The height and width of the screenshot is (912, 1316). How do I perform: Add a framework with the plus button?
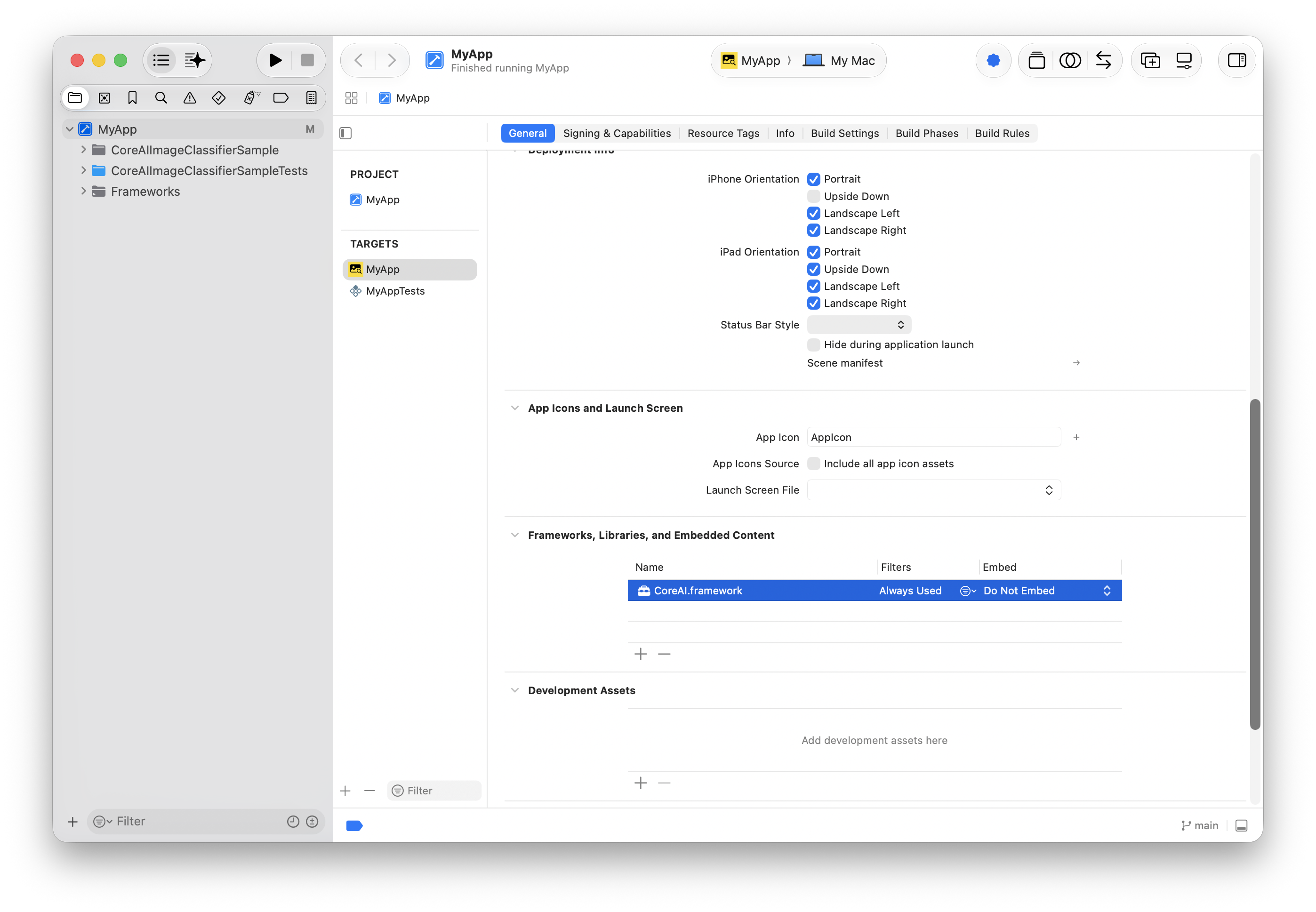coord(641,654)
